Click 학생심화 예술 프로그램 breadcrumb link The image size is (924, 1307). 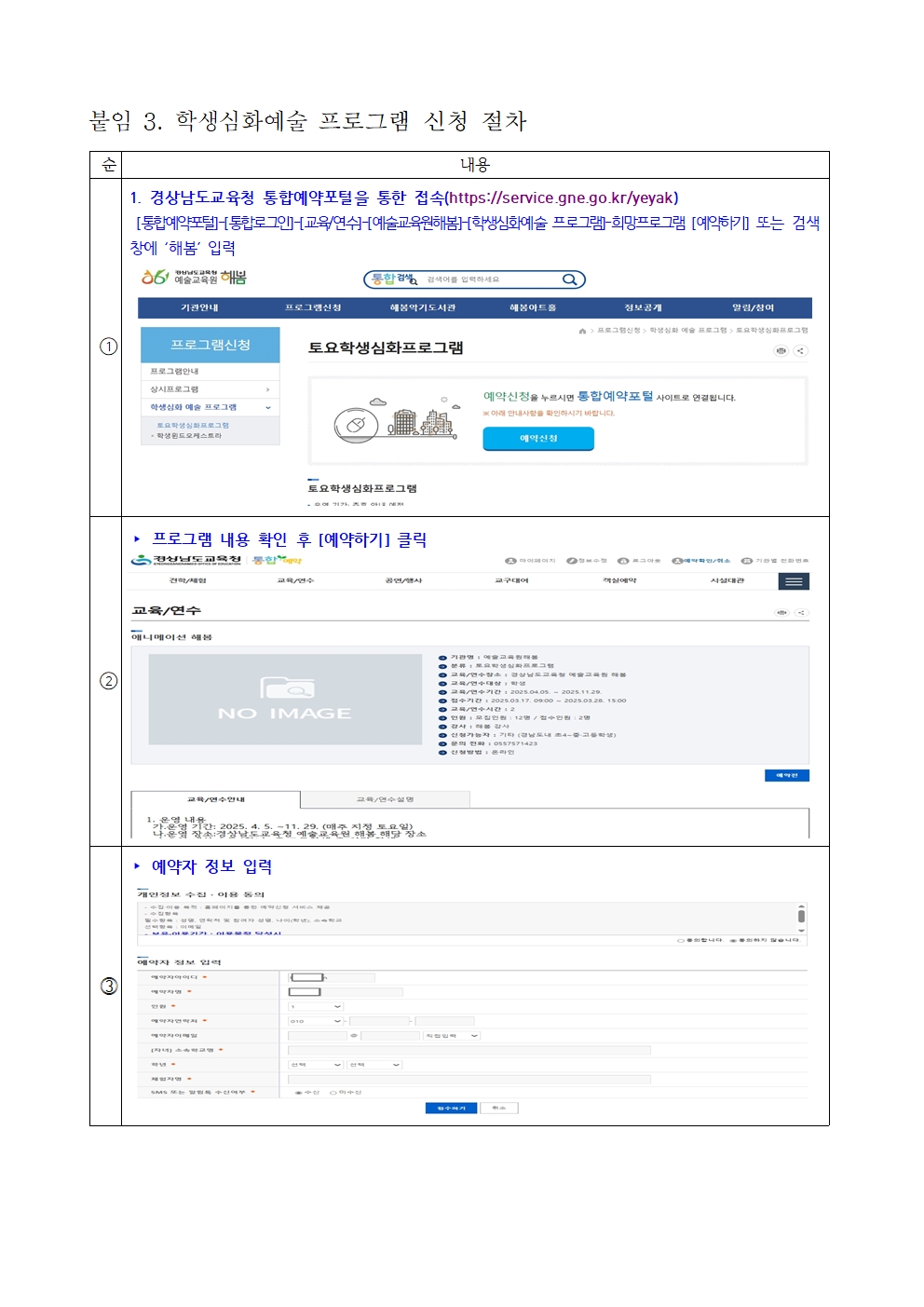tap(688, 331)
